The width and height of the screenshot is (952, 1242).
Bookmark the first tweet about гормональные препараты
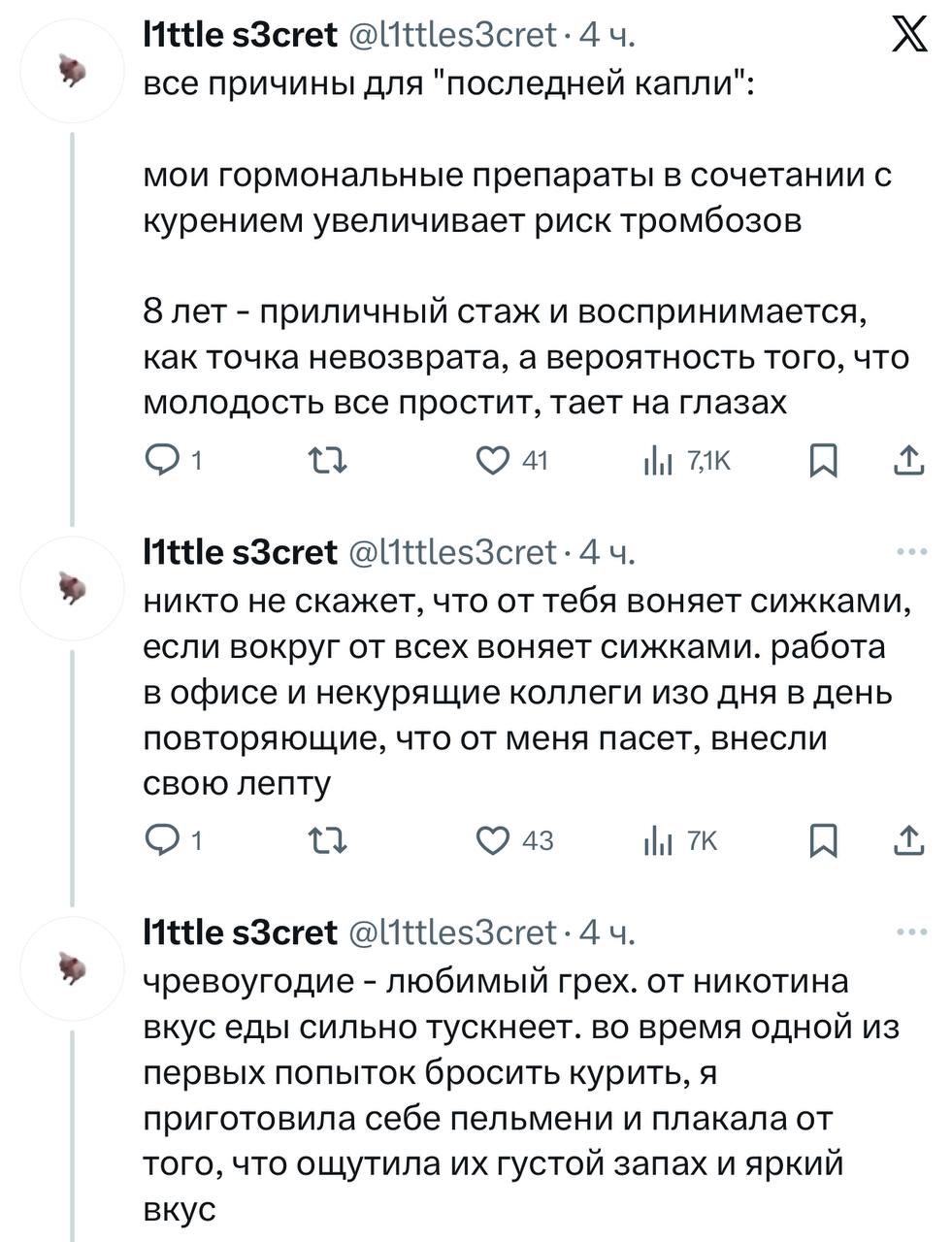(823, 461)
